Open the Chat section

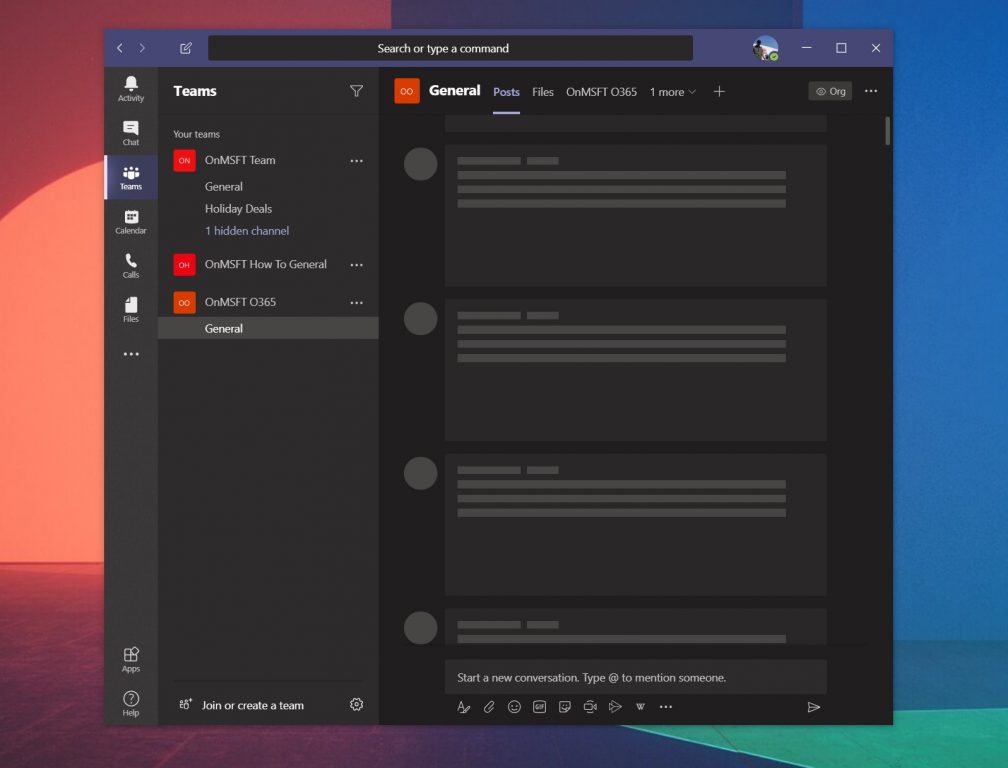[131, 132]
